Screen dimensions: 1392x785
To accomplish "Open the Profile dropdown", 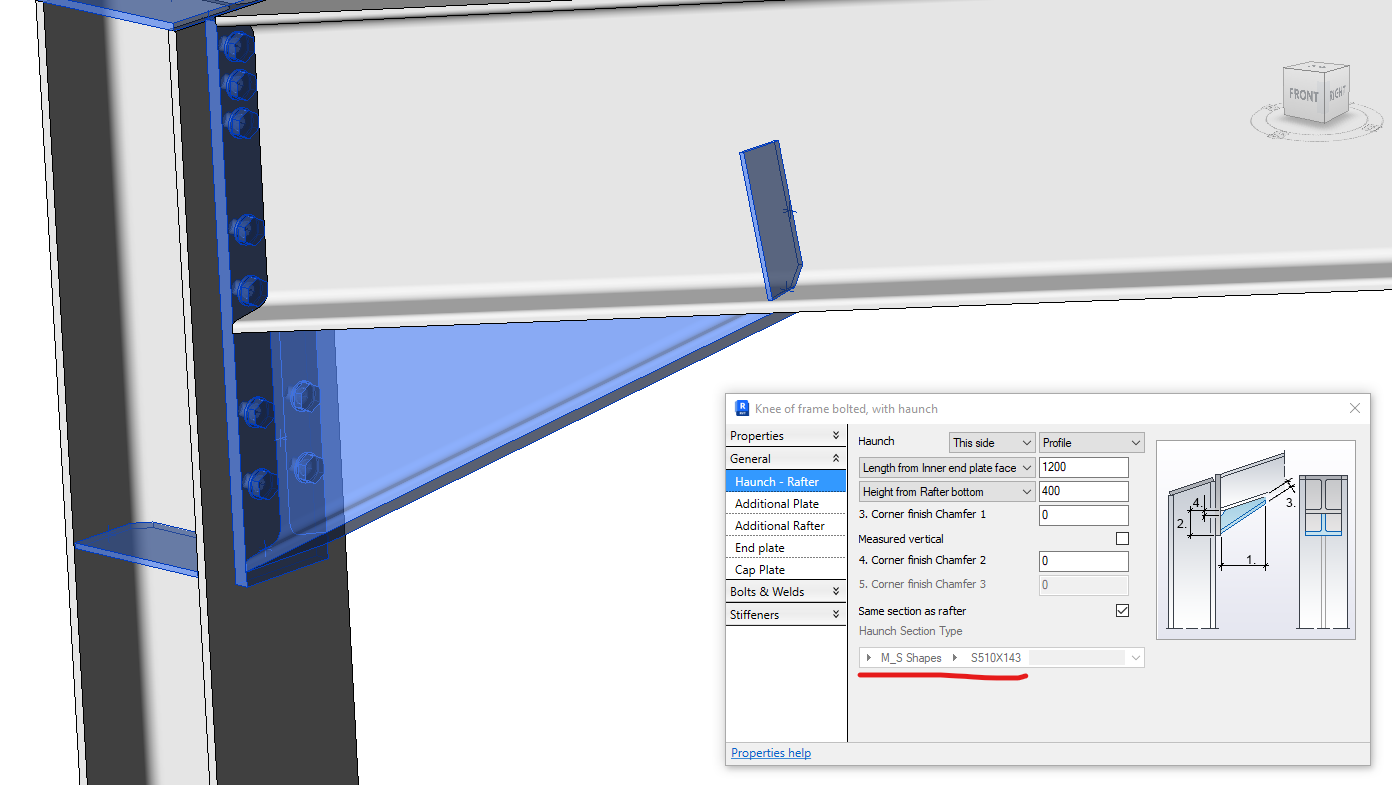I will (1091, 442).
